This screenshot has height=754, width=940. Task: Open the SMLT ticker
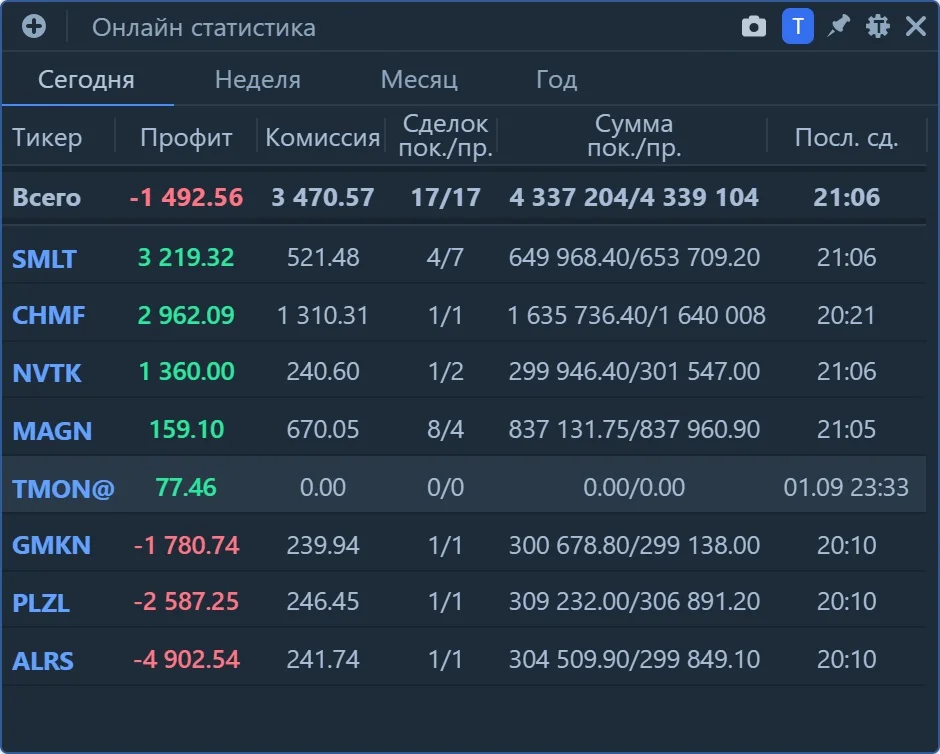point(44,258)
